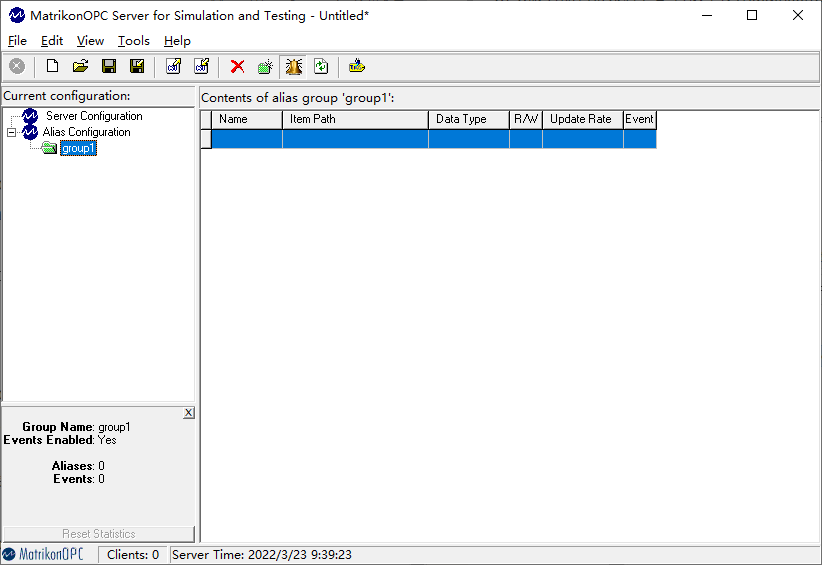Click the MatrikonOPC logo in status bar
This screenshot has width=822, height=565.
43,554
